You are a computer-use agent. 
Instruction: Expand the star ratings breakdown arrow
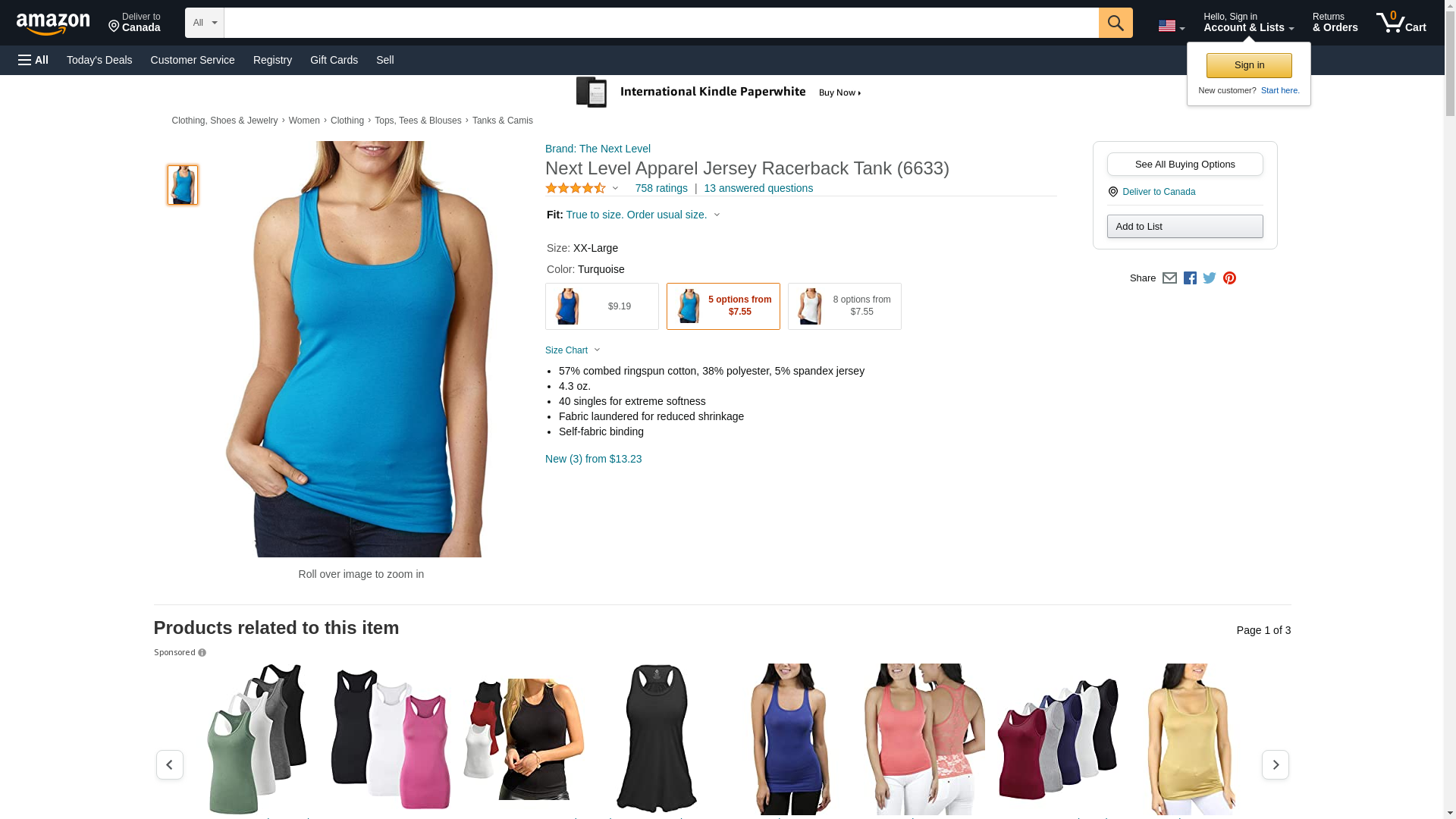click(x=615, y=188)
